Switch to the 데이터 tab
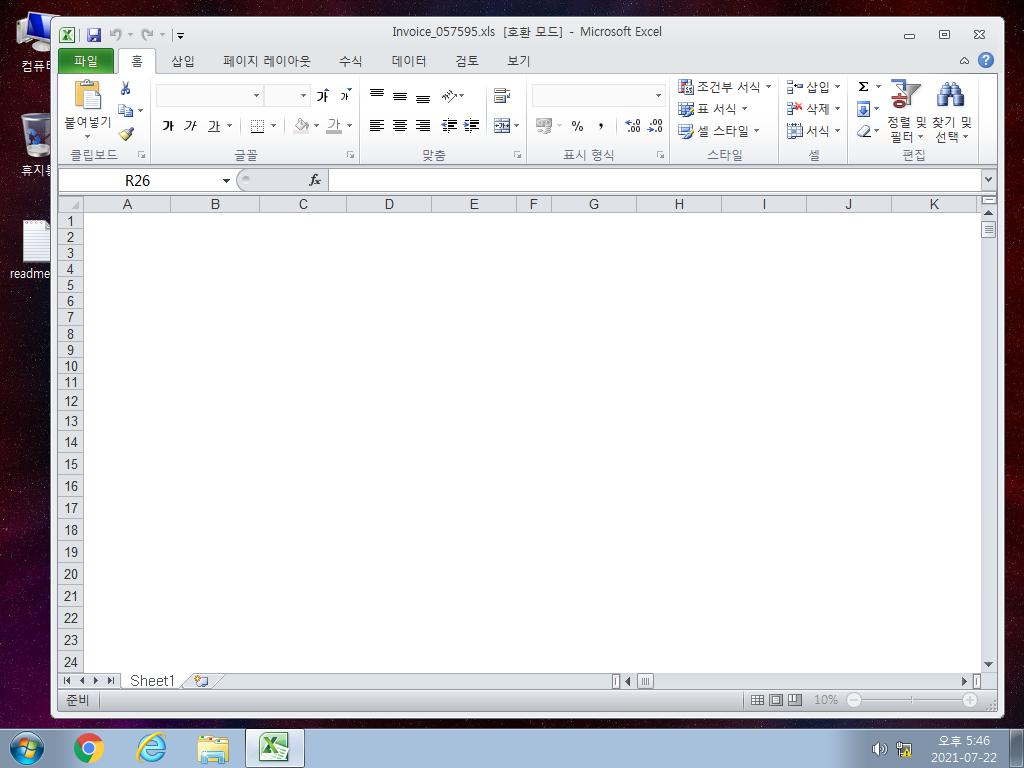The image size is (1024, 768). (409, 61)
